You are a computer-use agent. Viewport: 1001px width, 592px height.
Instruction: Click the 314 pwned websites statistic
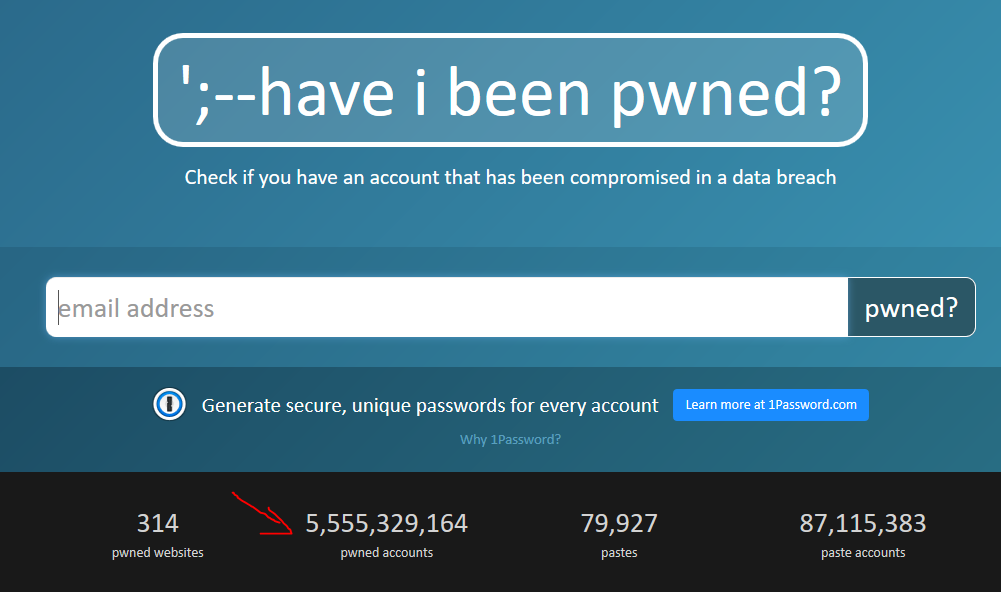[158, 535]
